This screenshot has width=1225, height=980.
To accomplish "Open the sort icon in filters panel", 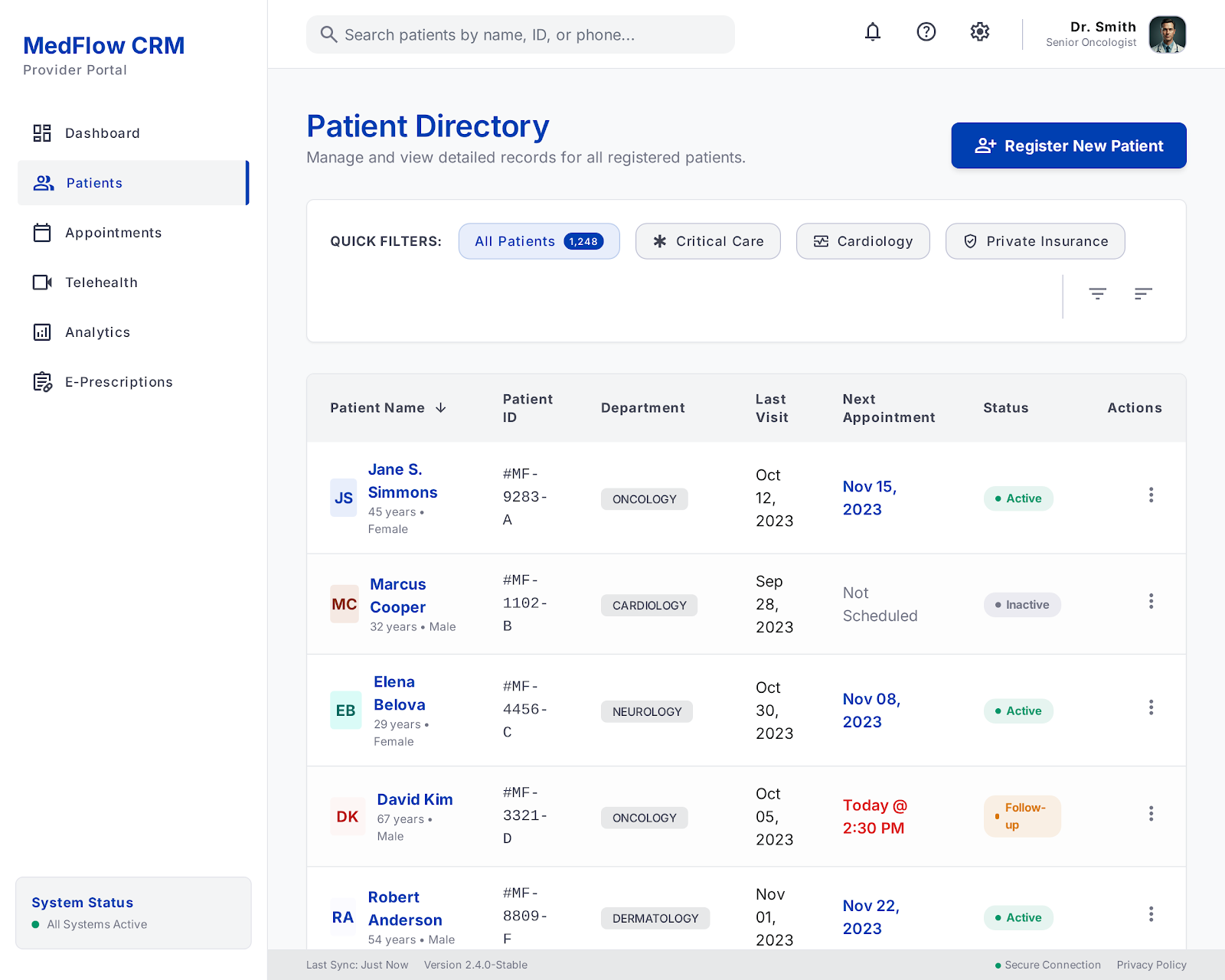I will point(1143,293).
